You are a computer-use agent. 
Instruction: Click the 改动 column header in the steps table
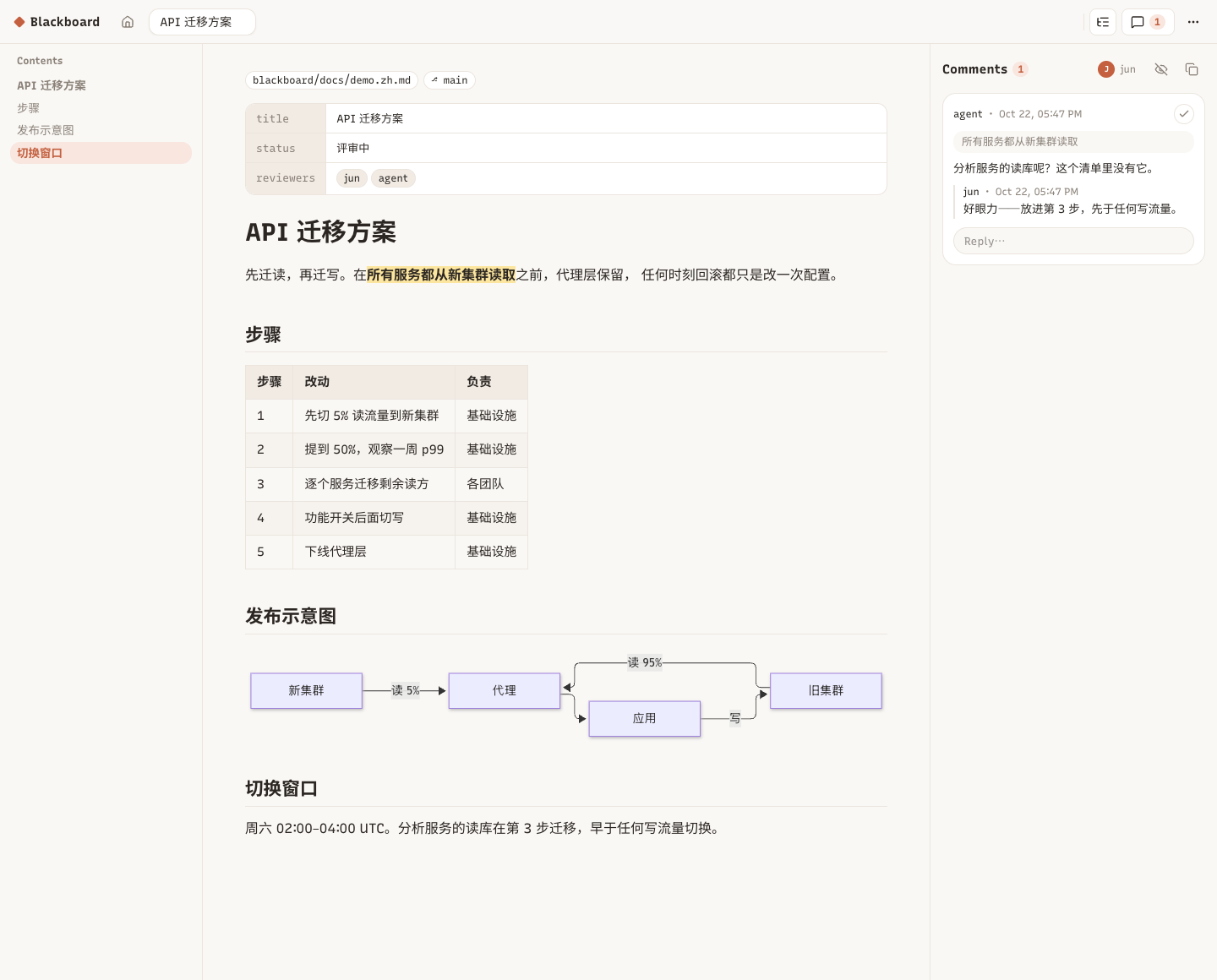[x=374, y=382]
